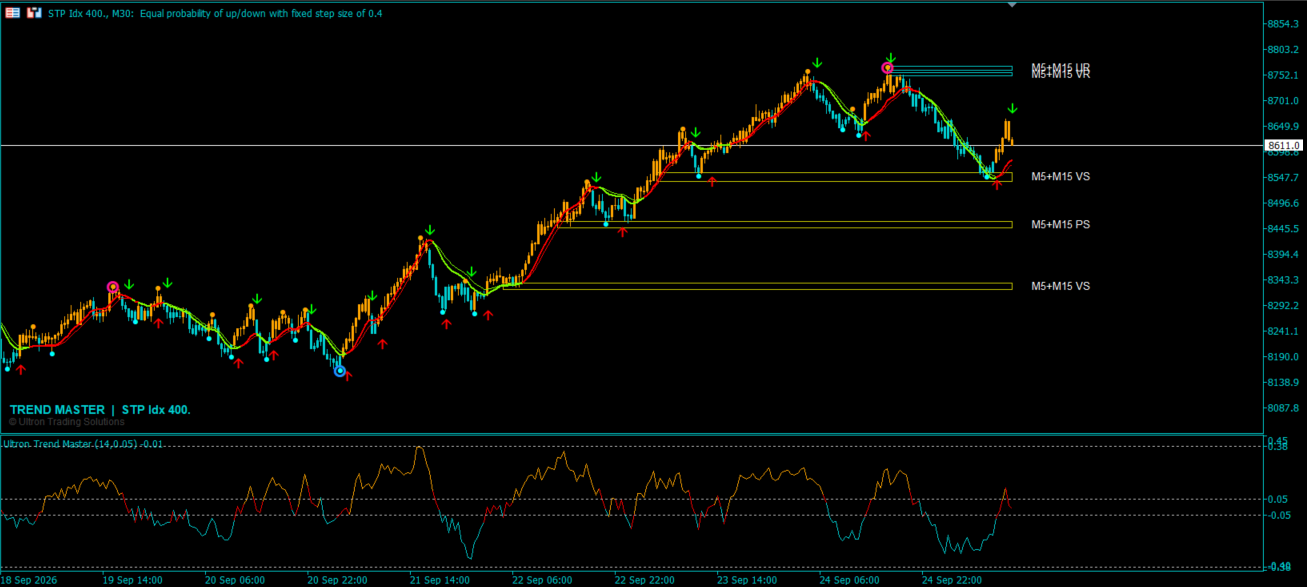Click the 20 Sep 06:00 time axis label
Image resolution: width=1307 pixels, height=587 pixels.
coord(235,579)
